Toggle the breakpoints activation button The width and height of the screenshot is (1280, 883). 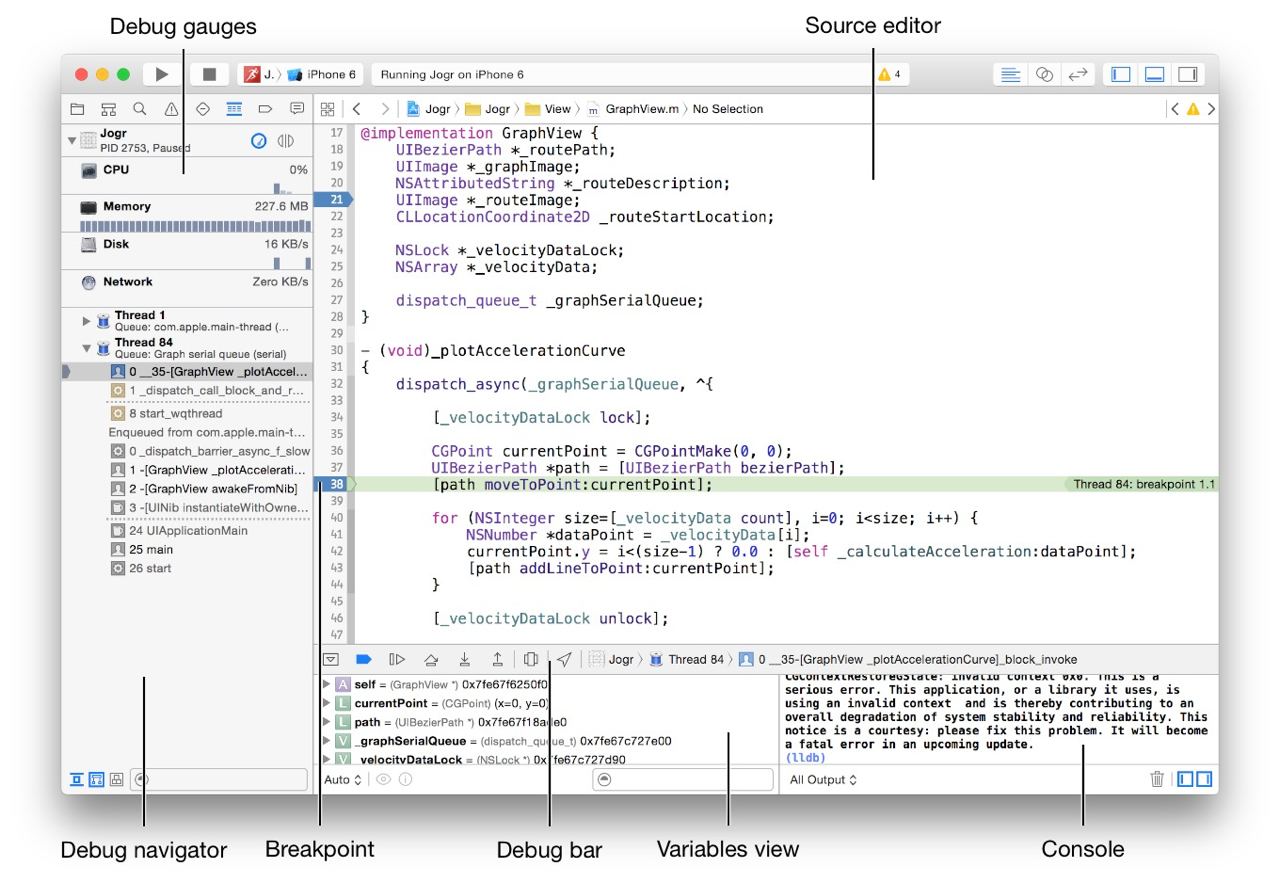click(x=363, y=659)
